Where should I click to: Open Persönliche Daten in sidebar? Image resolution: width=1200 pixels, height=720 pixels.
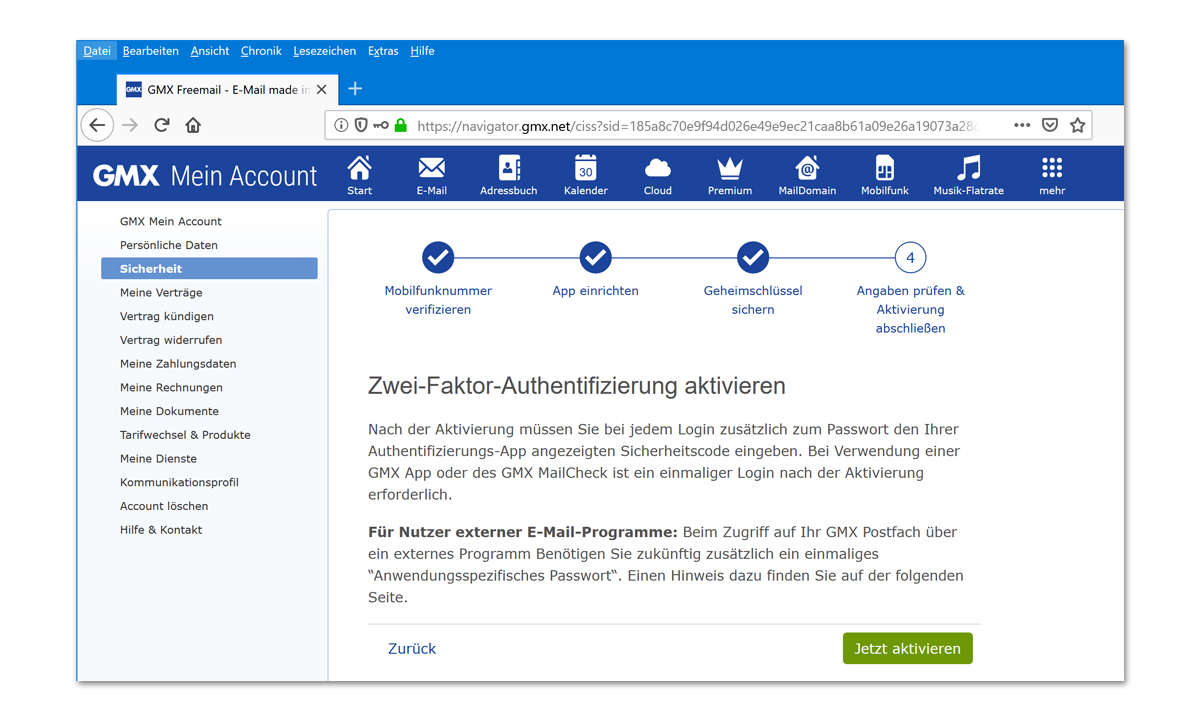pyautogui.click(x=169, y=245)
